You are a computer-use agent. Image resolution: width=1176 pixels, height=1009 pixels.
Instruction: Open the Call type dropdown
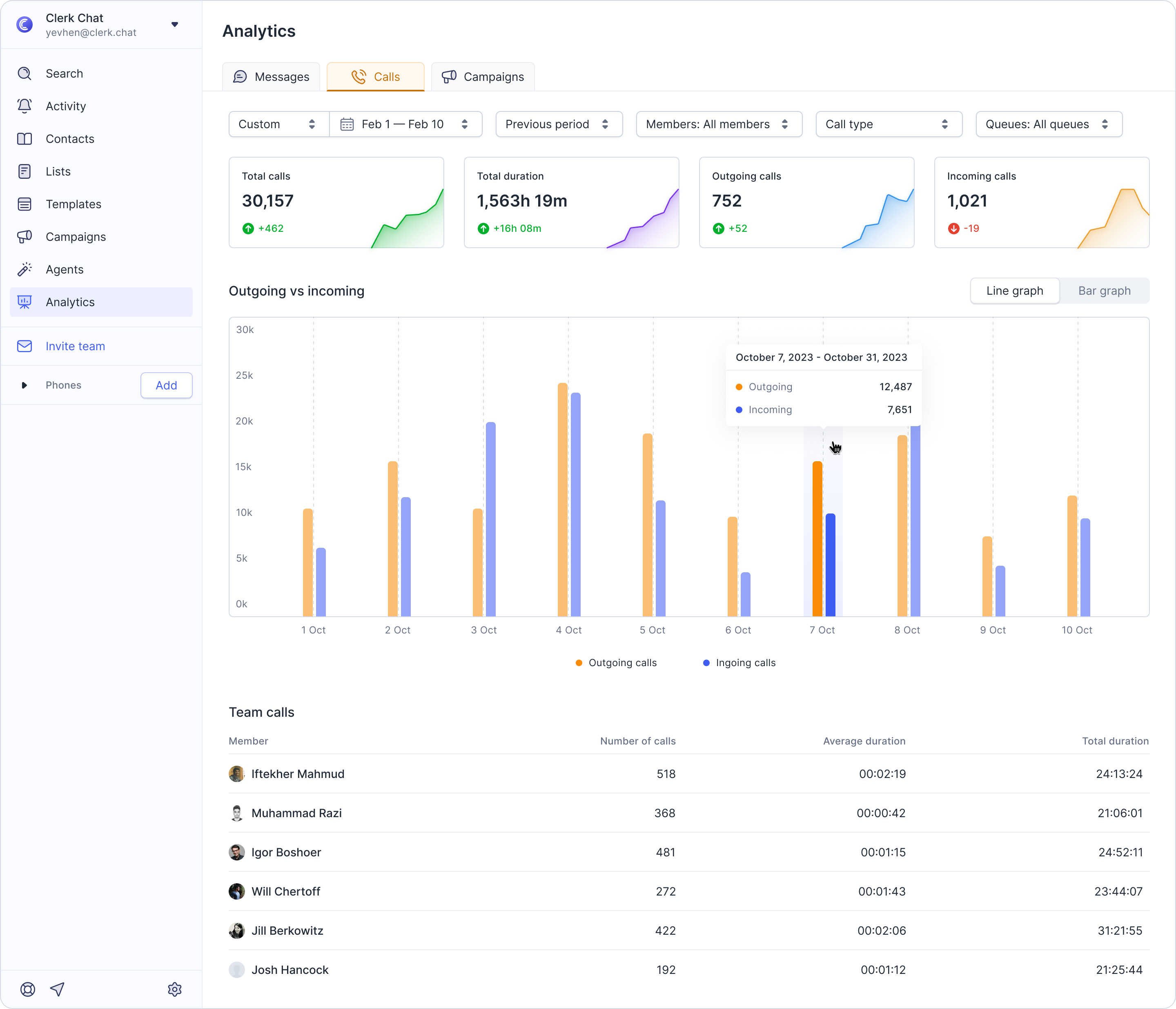888,124
